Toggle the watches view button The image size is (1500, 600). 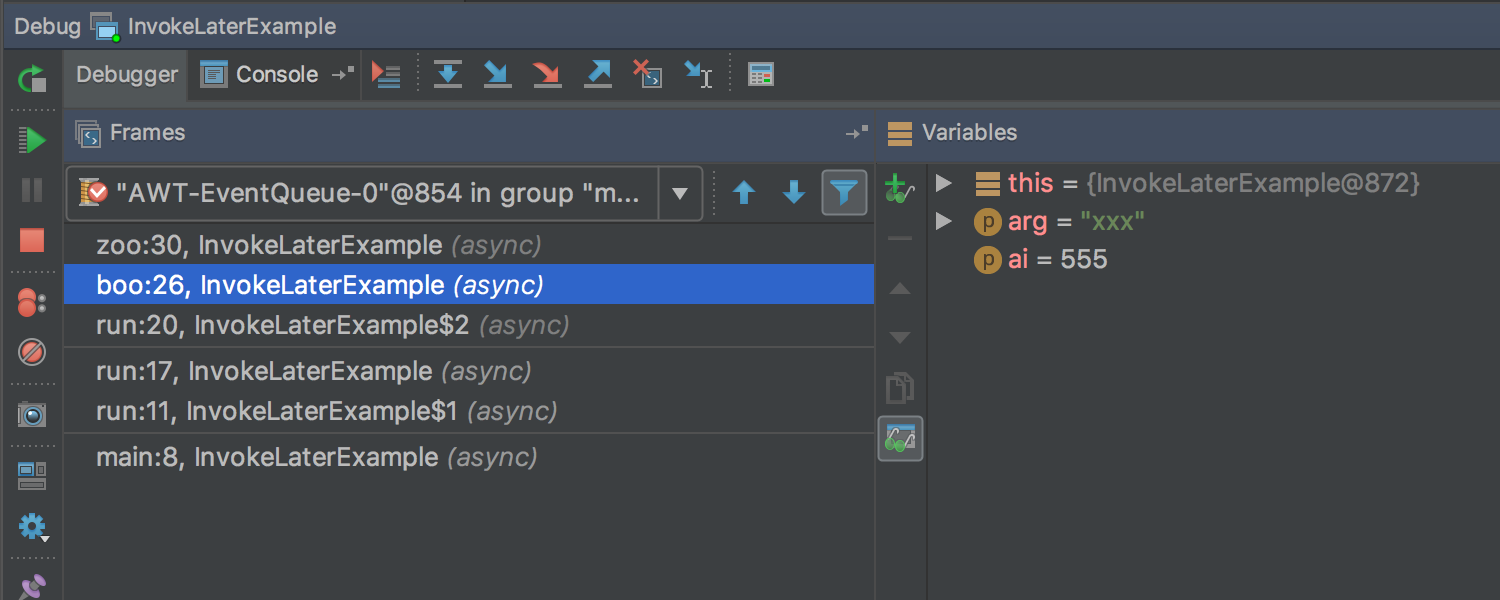point(900,438)
